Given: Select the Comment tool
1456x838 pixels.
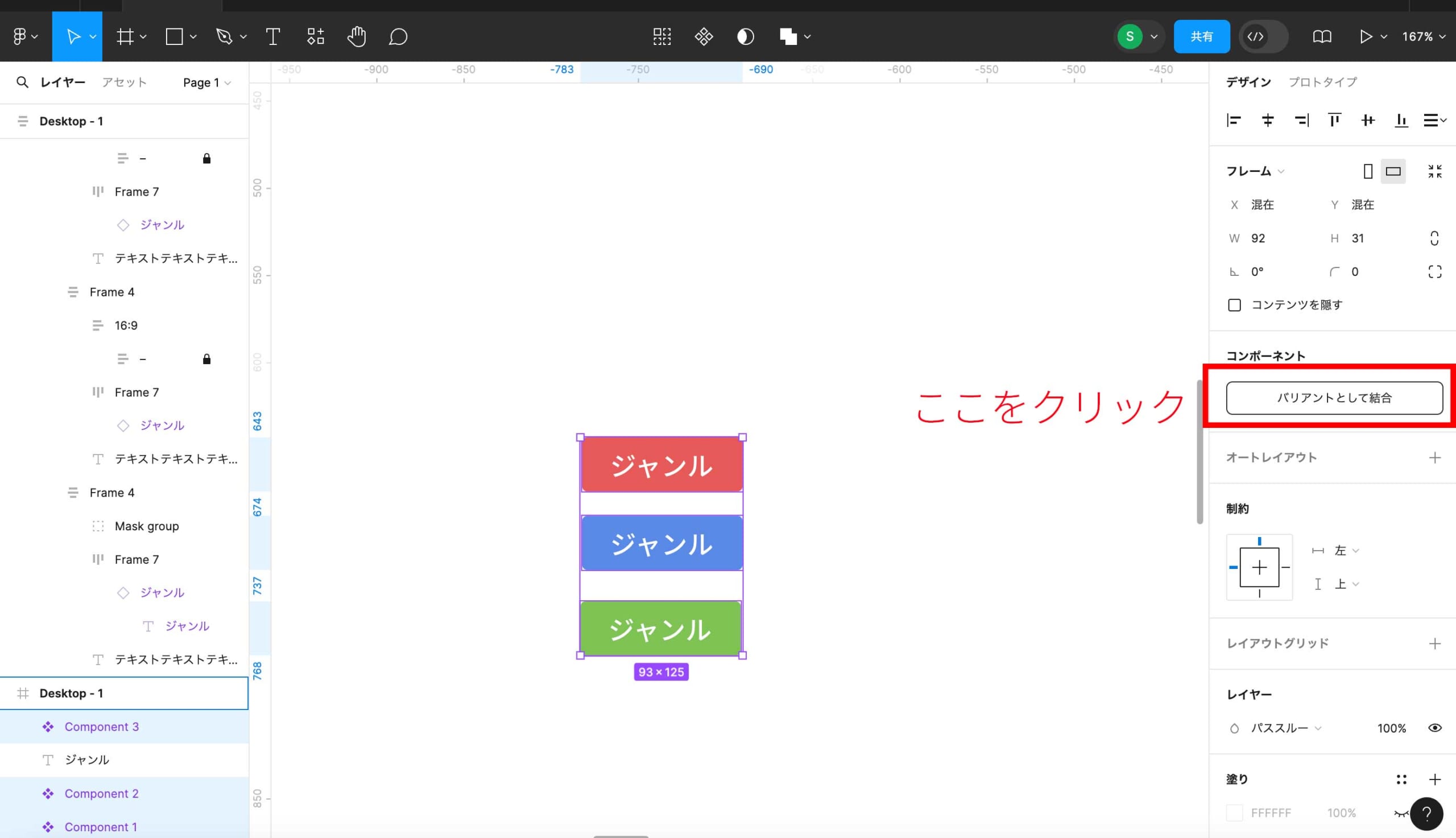Looking at the screenshot, I should pos(398,37).
